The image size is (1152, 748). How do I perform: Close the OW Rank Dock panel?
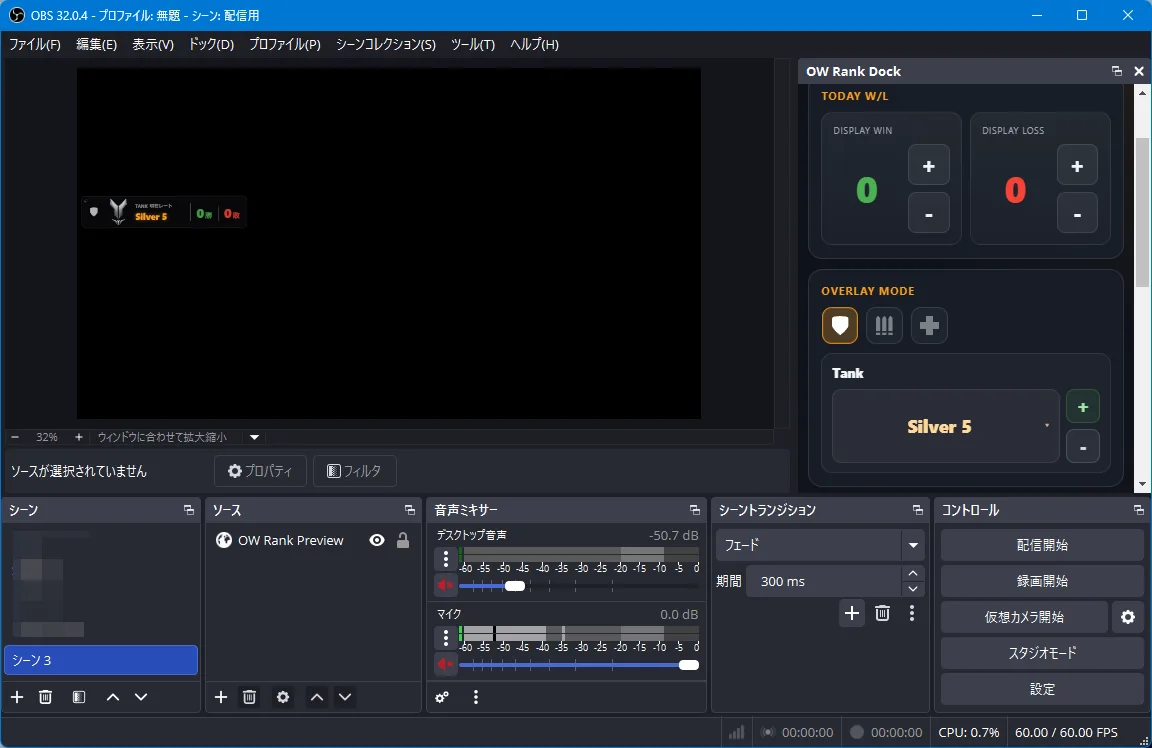point(1139,71)
